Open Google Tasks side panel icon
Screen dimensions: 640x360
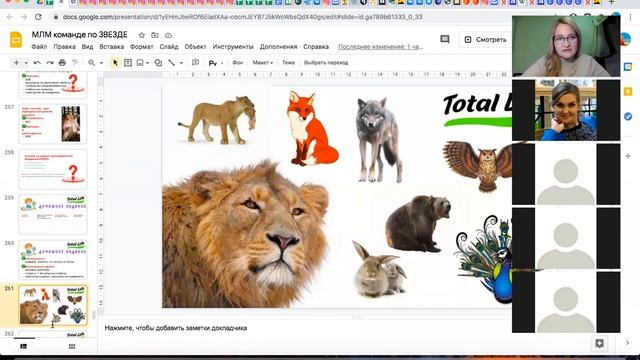pyautogui.click(x=628, y=117)
